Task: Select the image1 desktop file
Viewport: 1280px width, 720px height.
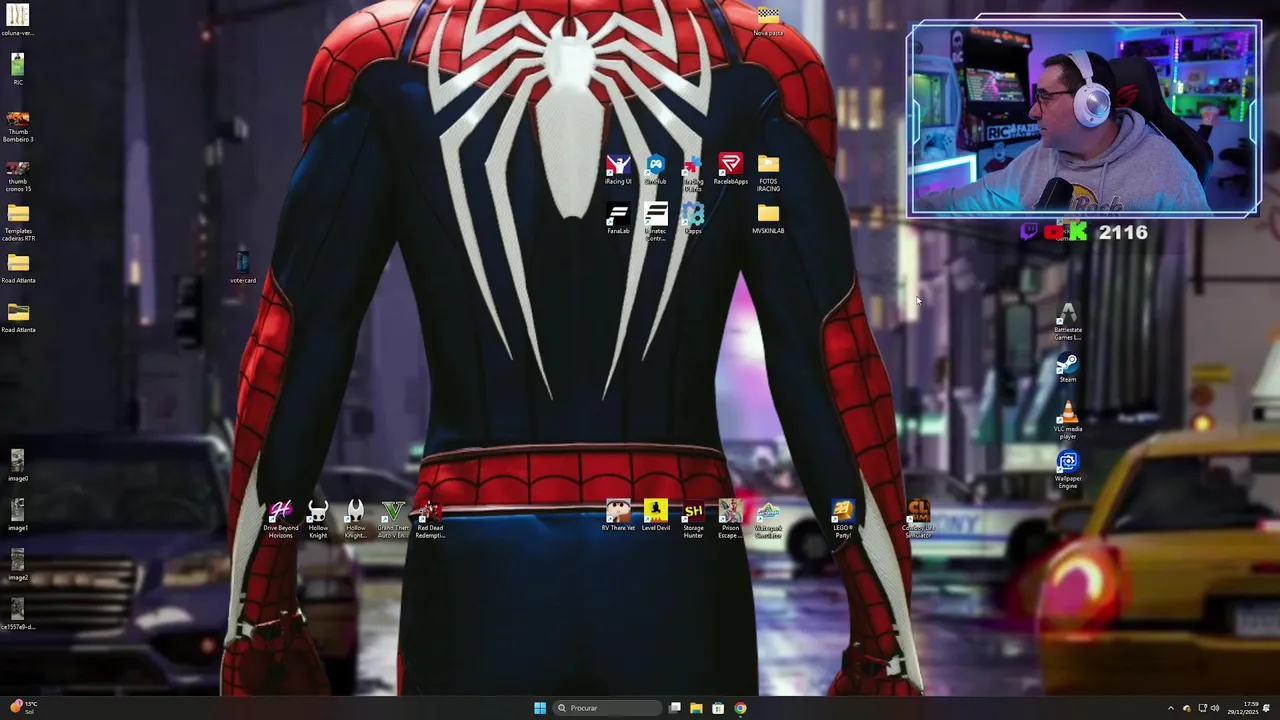Action: tap(18, 516)
